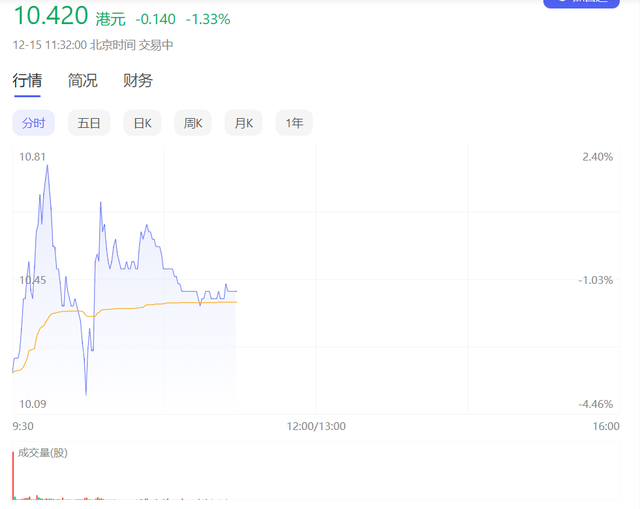
Task: Open the 财务 tab
Action: click(x=138, y=80)
